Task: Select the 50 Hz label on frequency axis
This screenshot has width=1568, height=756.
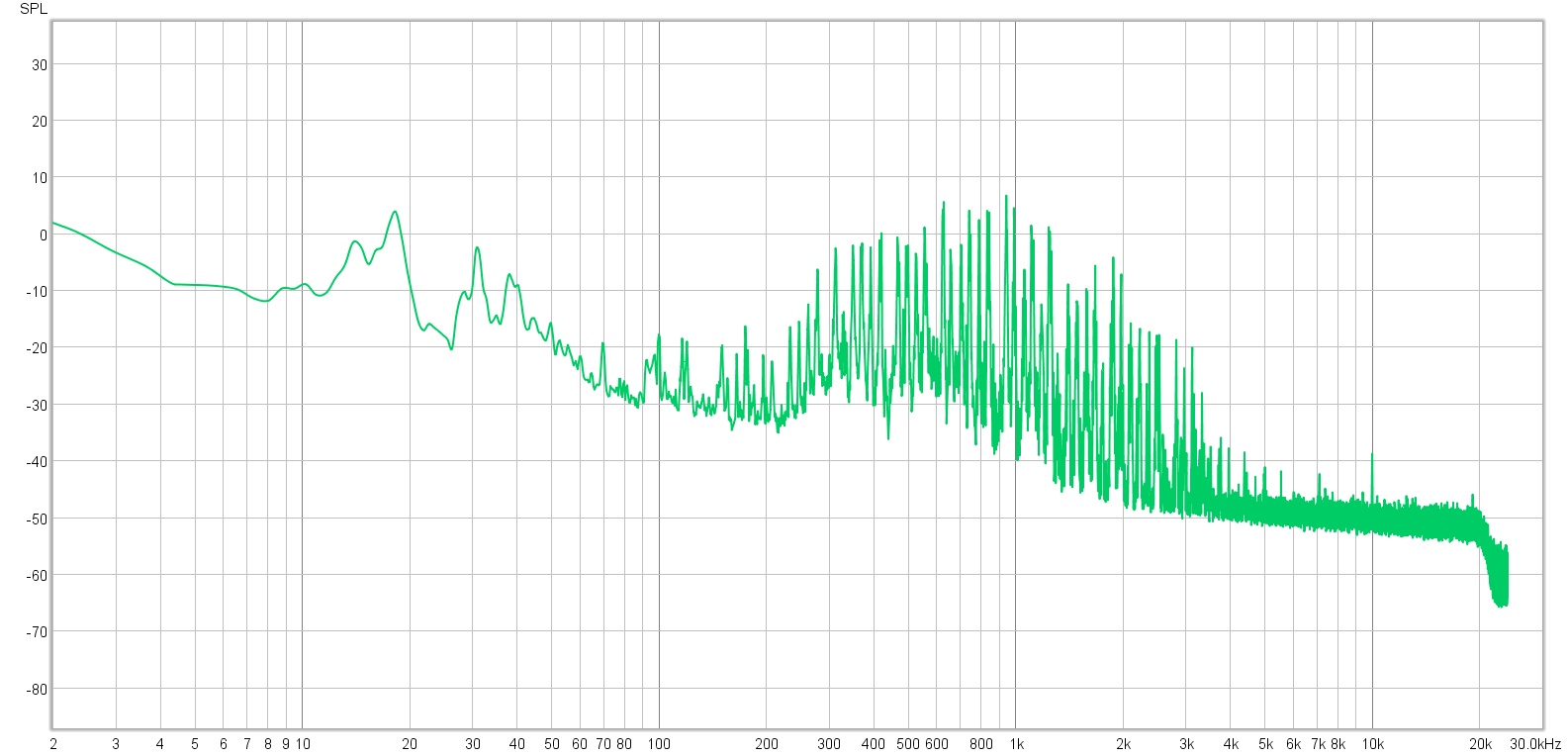Action: click(x=552, y=744)
